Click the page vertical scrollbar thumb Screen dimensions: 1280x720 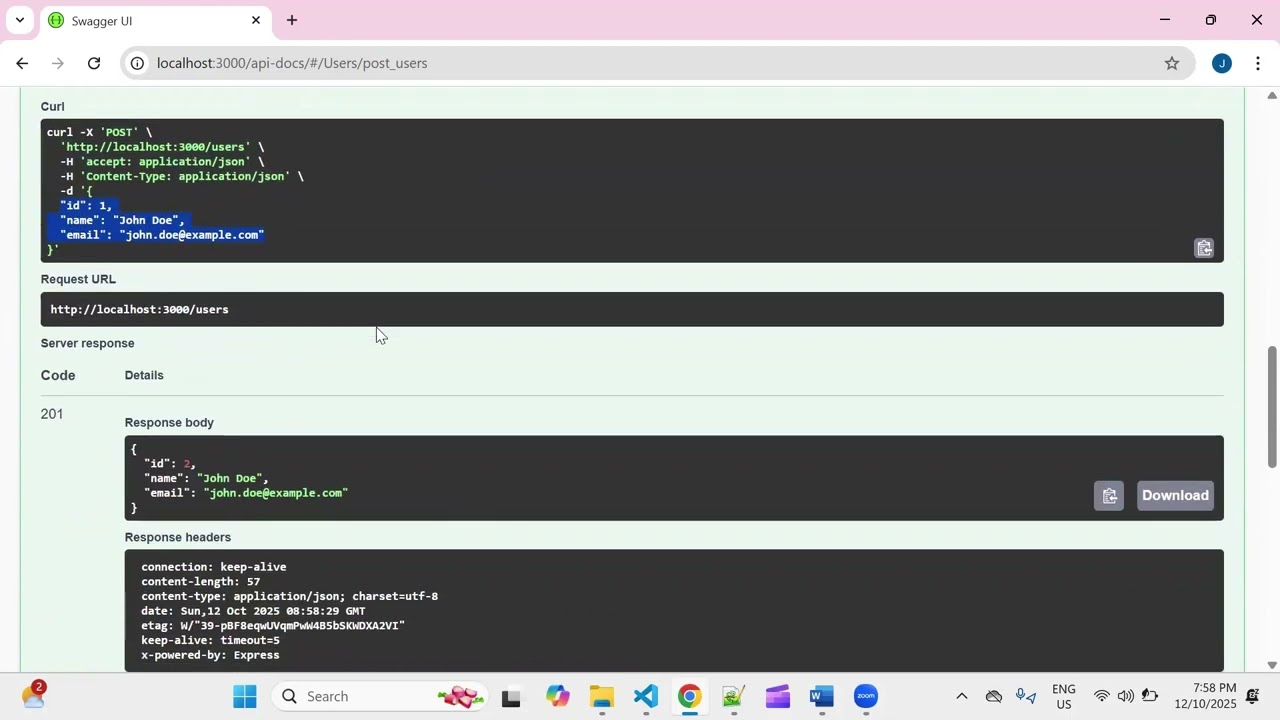1272,407
